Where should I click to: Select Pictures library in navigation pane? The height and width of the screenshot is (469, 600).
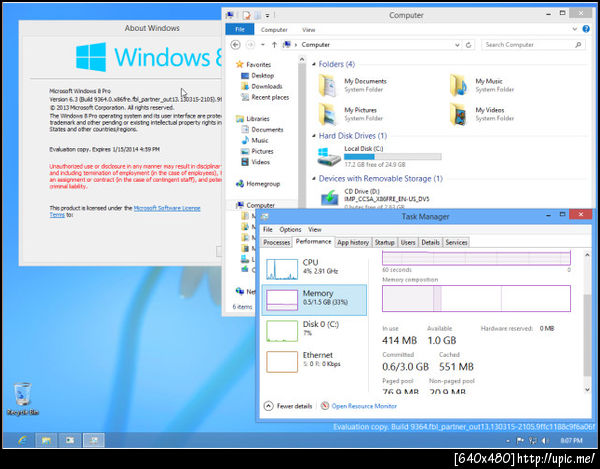click(x=262, y=151)
